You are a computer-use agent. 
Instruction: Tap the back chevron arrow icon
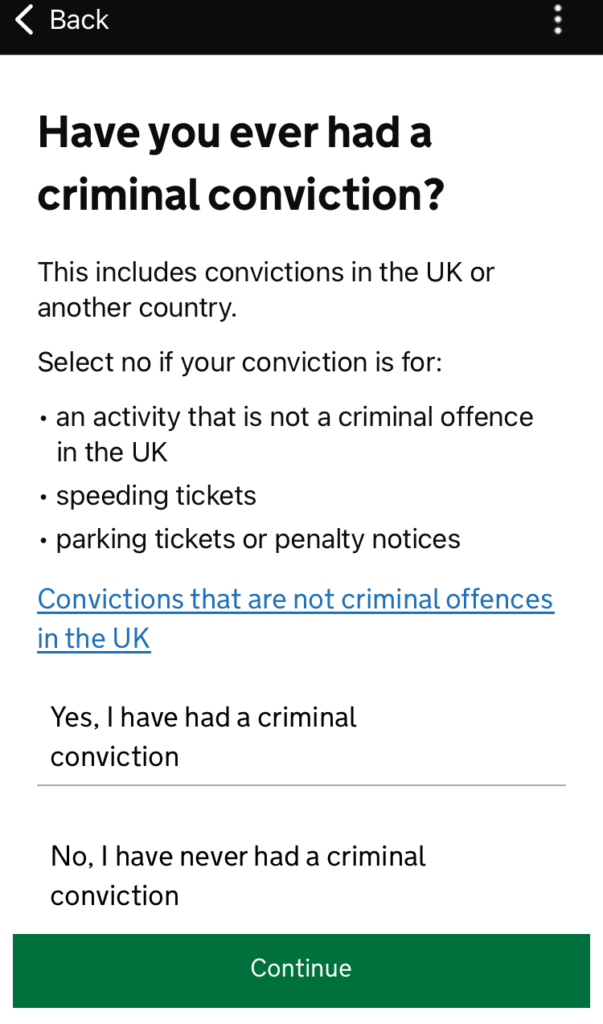[x=25, y=20]
